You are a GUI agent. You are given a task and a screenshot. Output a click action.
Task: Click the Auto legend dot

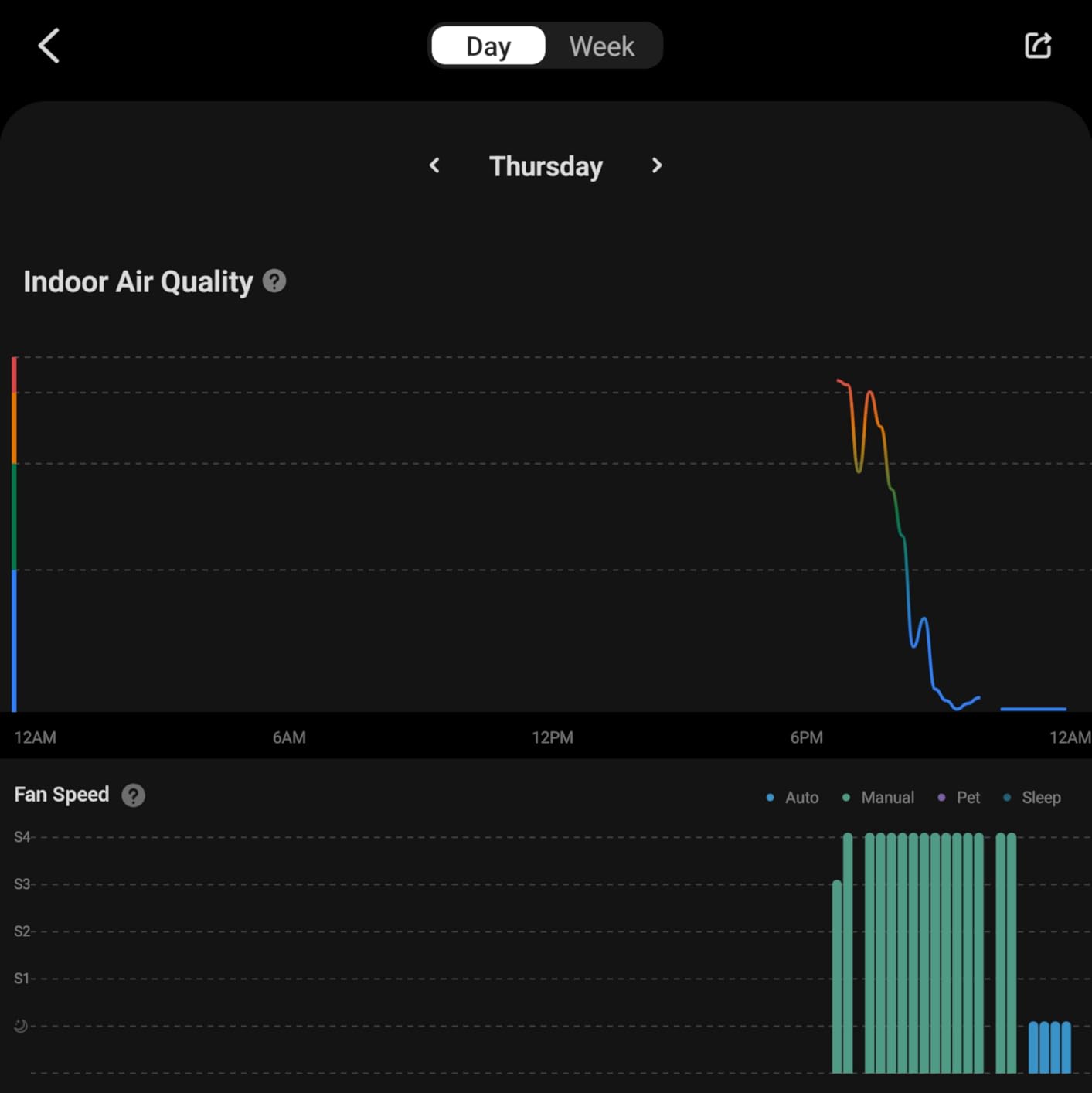click(x=770, y=797)
